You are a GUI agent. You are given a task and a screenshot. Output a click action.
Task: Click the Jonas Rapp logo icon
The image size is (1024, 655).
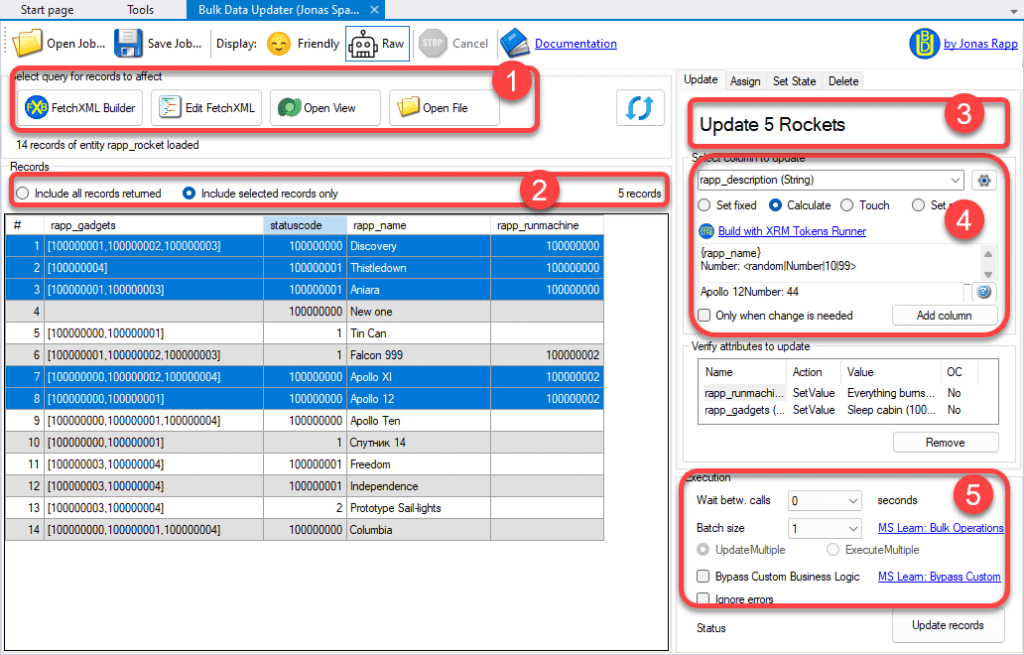pyautogui.click(x=924, y=44)
